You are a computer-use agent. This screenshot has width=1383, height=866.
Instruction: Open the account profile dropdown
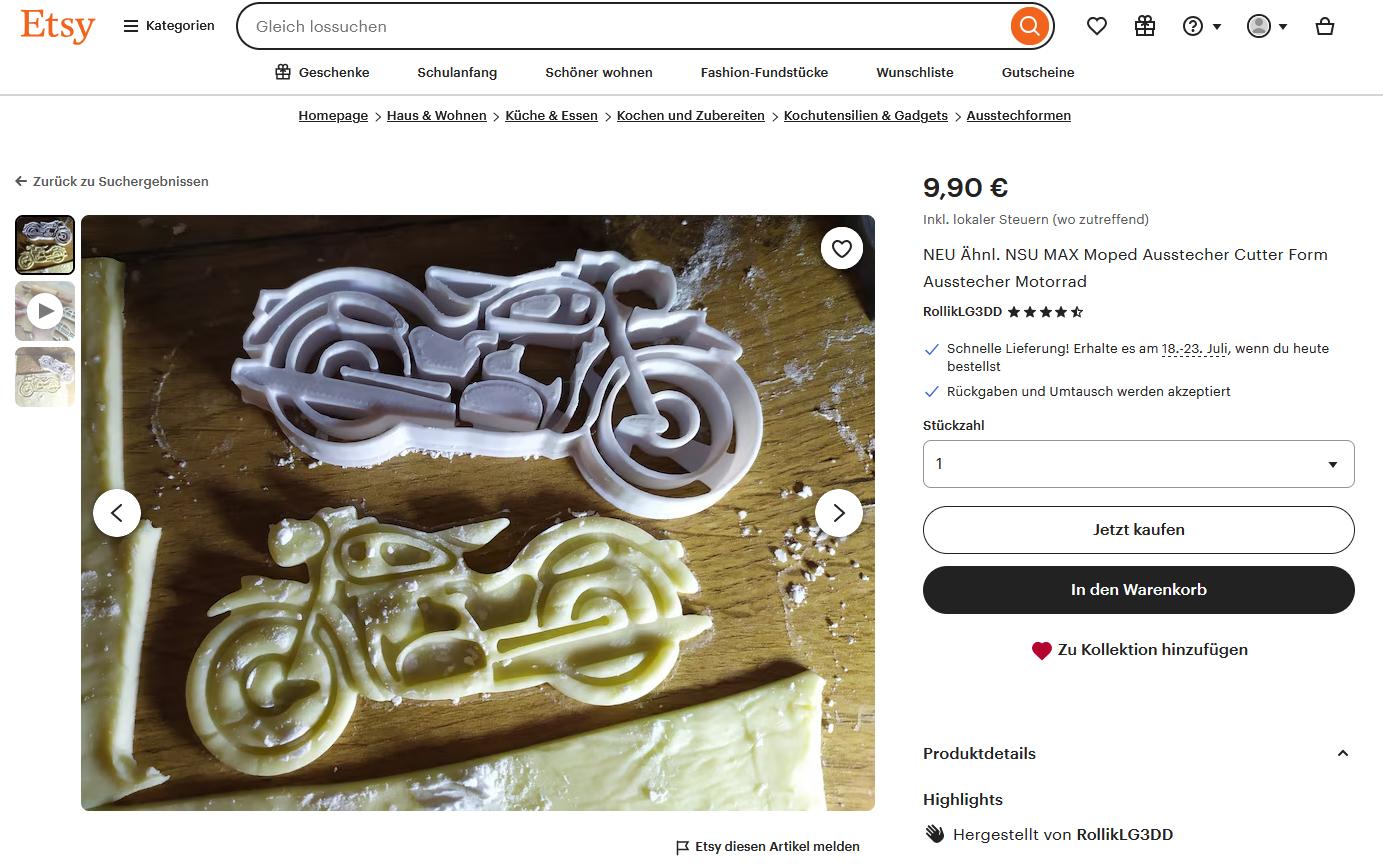click(x=1267, y=26)
